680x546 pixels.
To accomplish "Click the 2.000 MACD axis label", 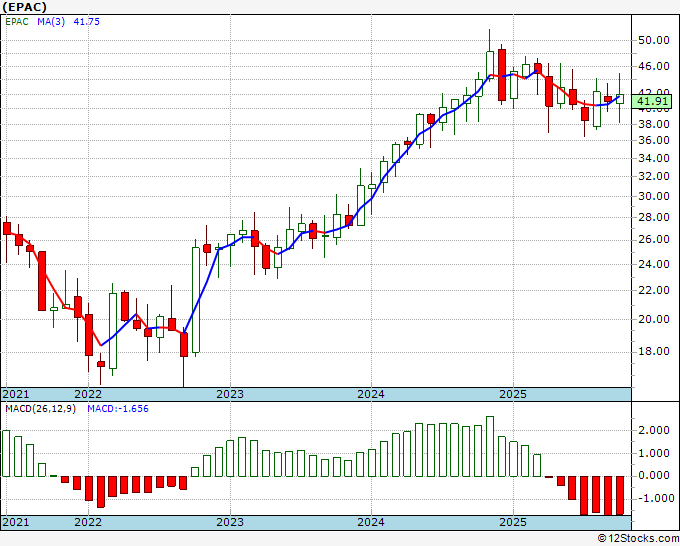I will (656, 431).
